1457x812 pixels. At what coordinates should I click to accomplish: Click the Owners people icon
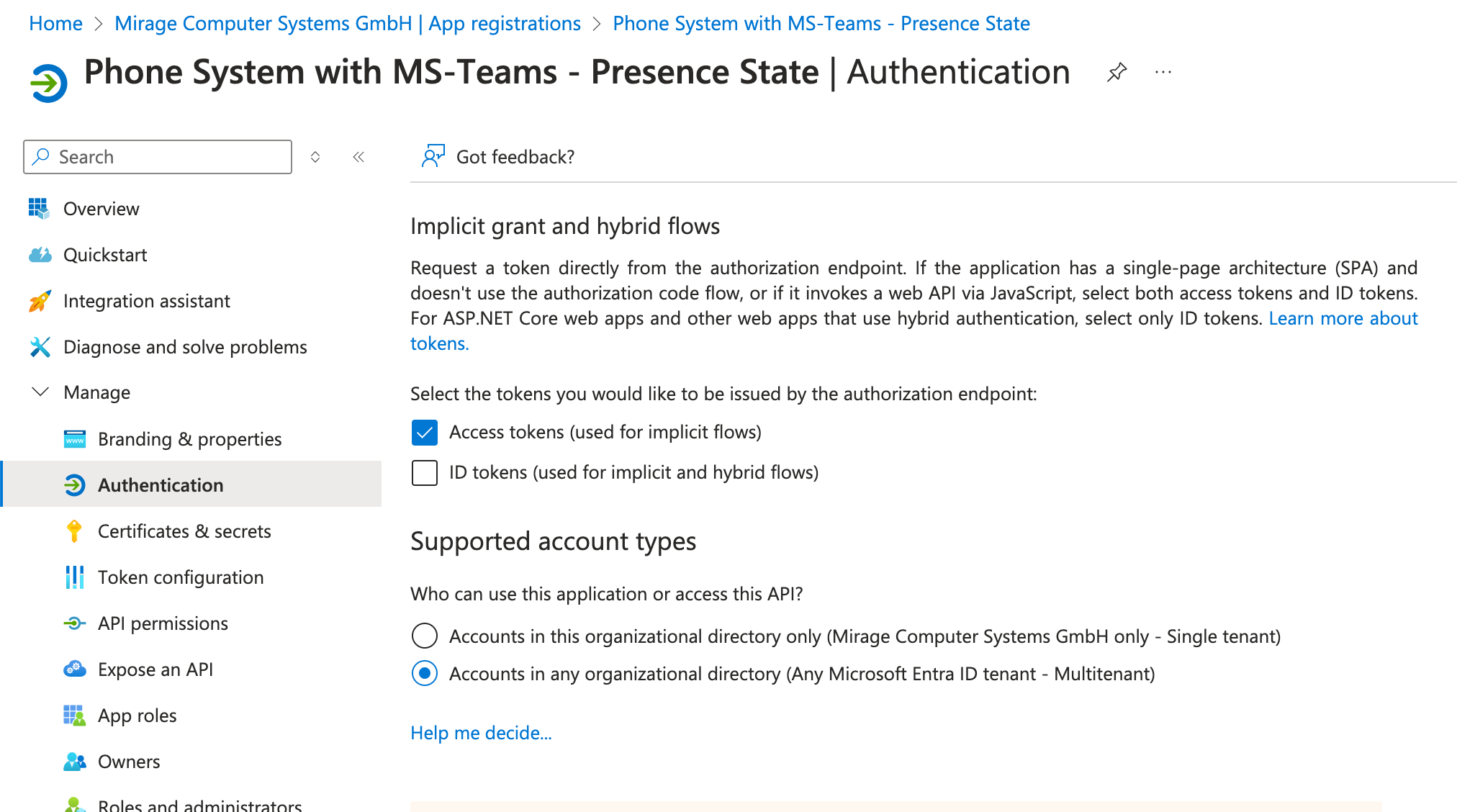(74, 762)
